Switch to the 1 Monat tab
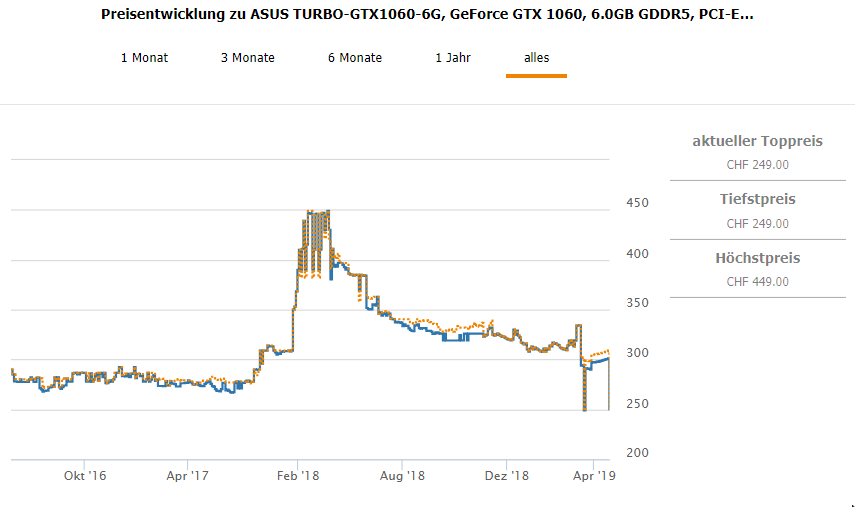Image resolution: width=859 pixels, height=507 pixels. [x=144, y=58]
